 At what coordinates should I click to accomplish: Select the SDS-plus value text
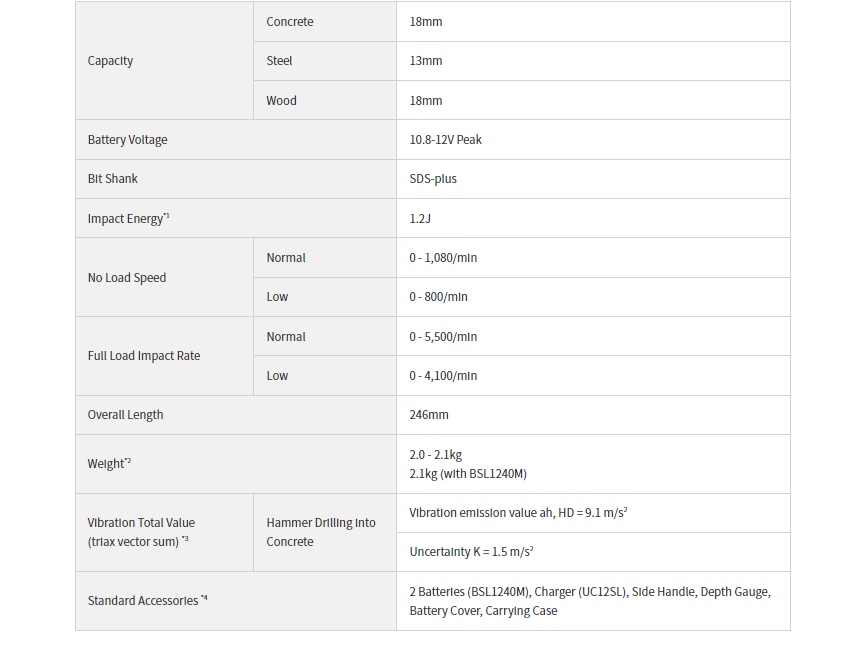click(433, 179)
